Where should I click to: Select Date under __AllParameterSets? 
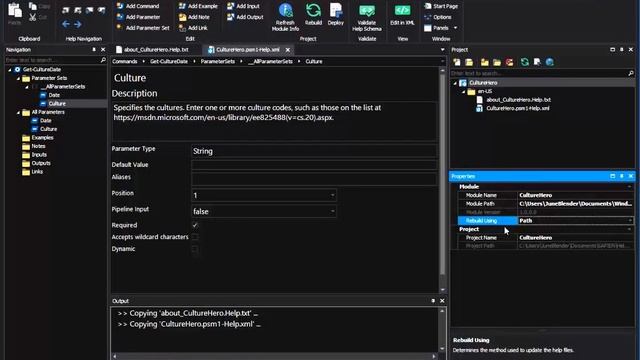point(50,95)
